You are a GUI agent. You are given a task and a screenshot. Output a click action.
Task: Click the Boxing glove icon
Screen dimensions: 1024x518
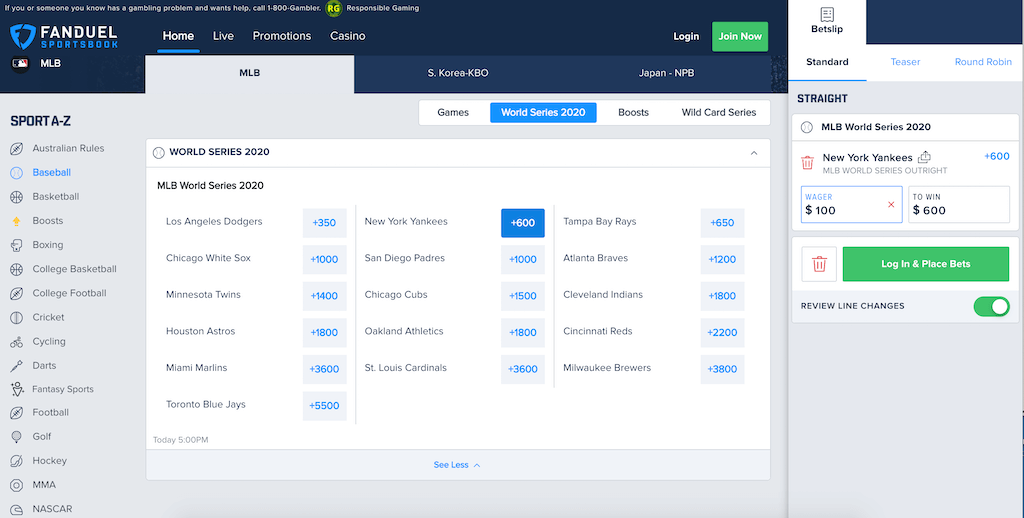coord(17,245)
